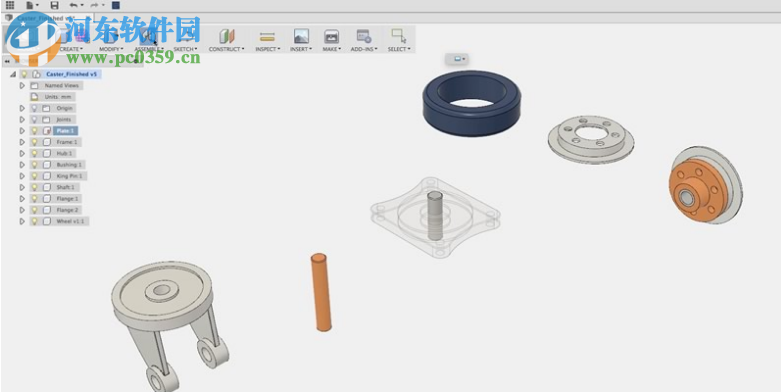Screen dimensions: 781x392
Task: Click the Construct plane icon
Action: 227,36
